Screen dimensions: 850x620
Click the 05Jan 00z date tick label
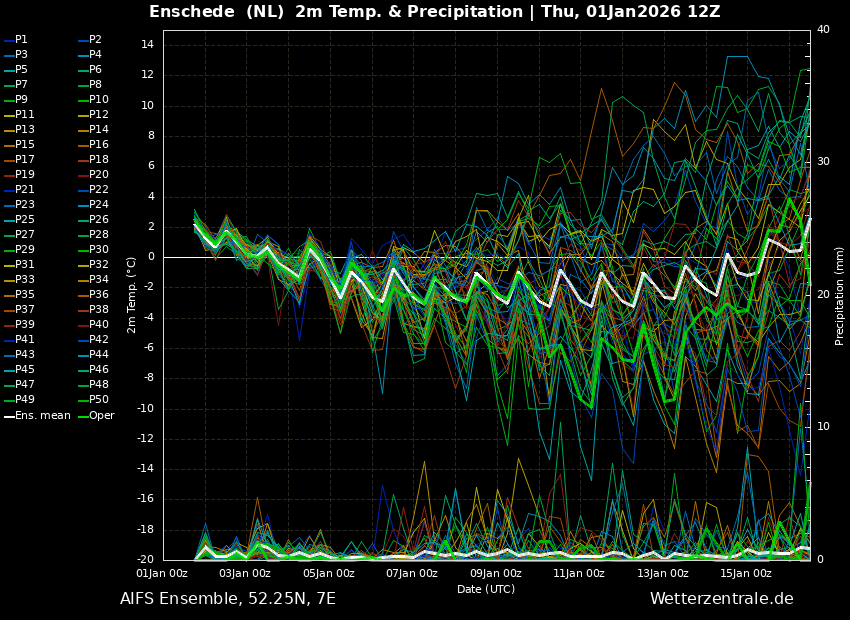pos(329,573)
